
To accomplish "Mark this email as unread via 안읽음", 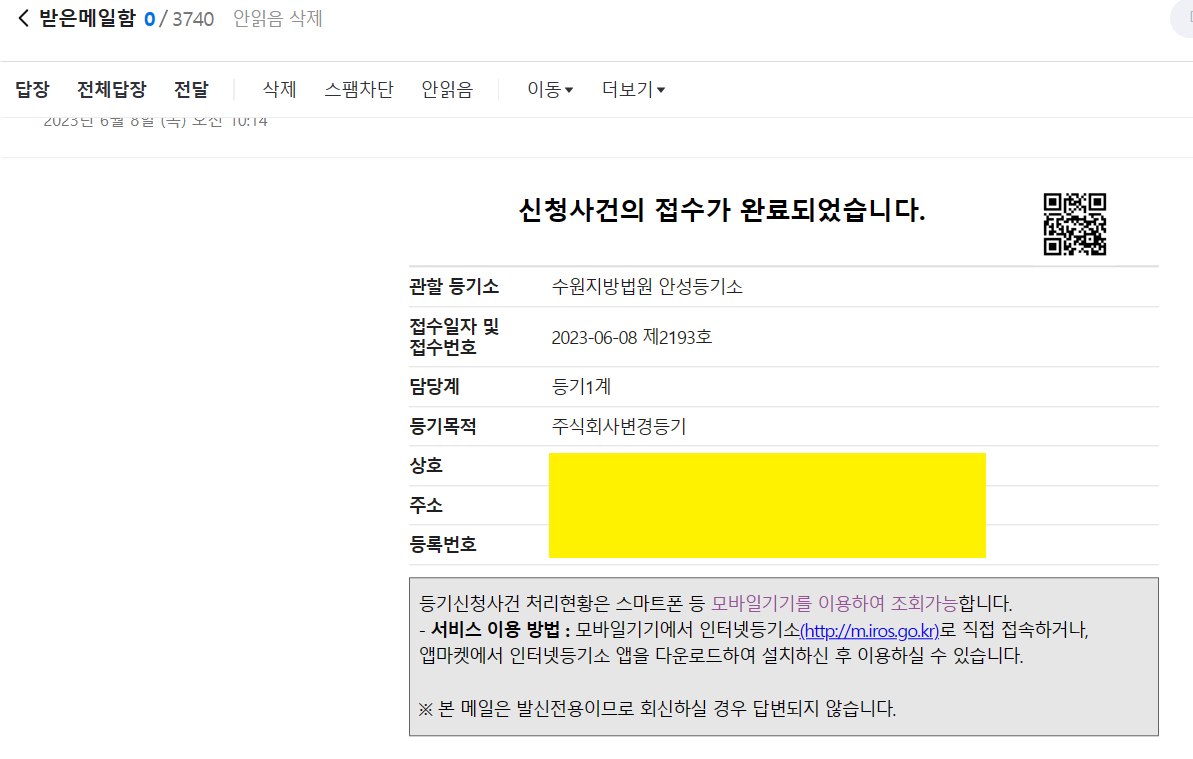I will click(x=447, y=89).
